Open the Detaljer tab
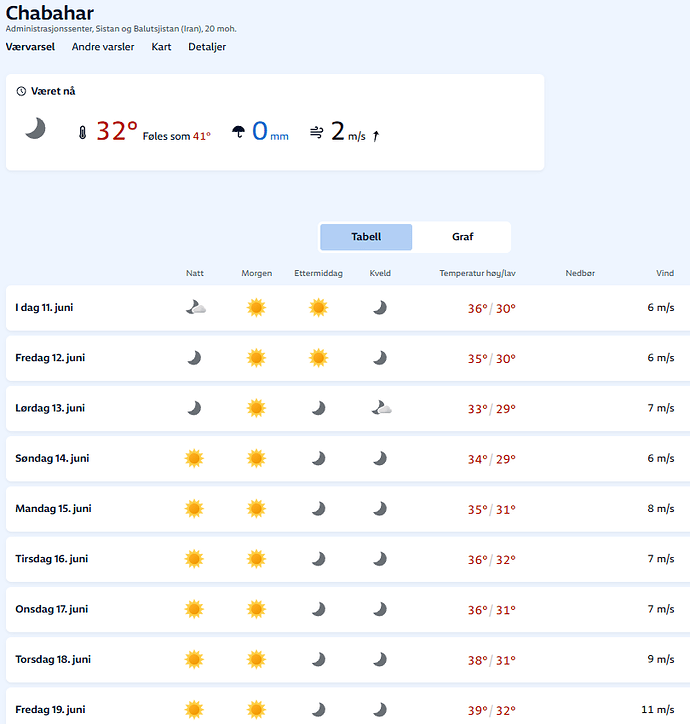The height and width of the screenshot is (724, 690). (207, 47)
